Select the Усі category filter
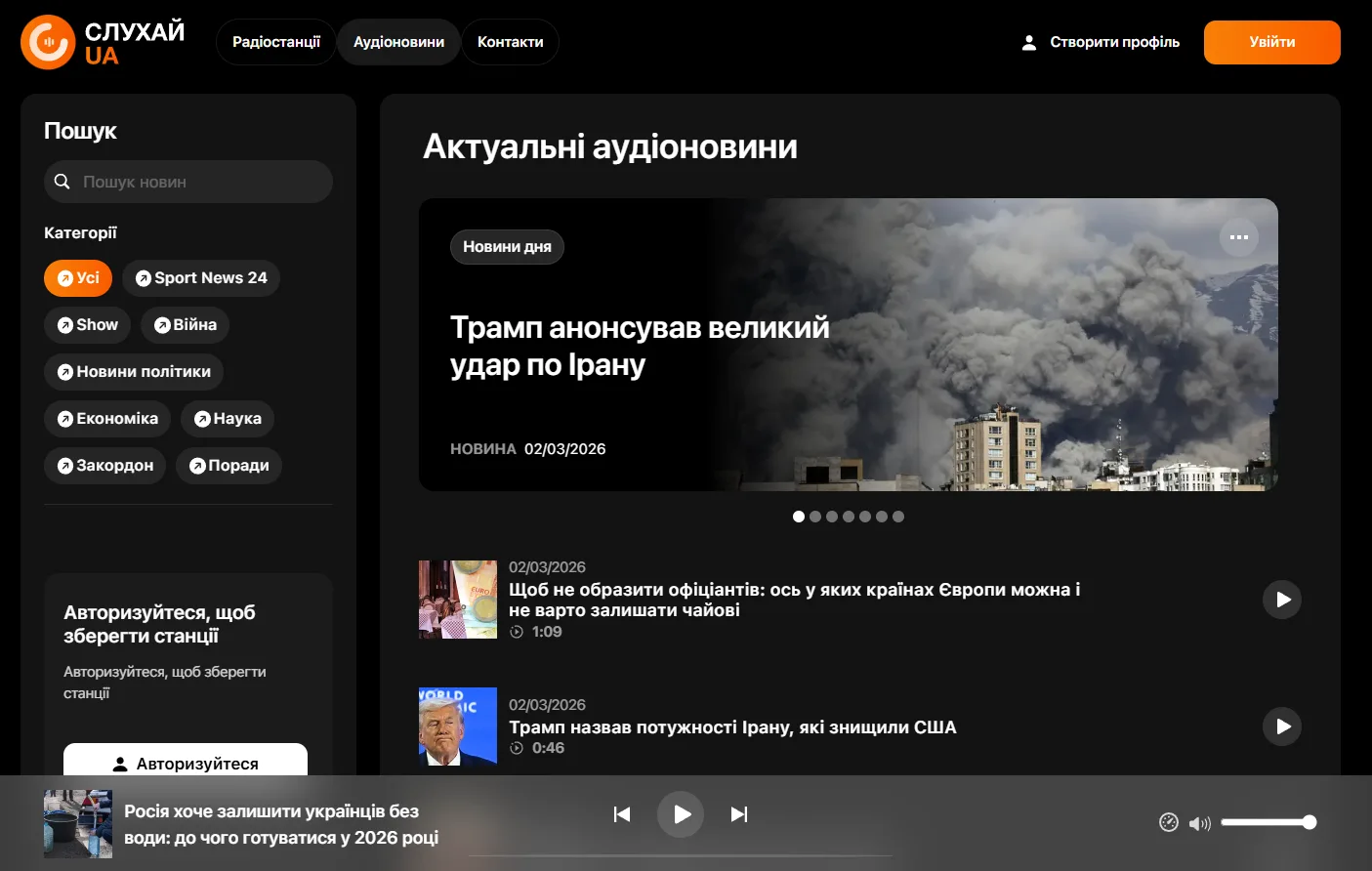Image resolution: width=1372 pixels, height=871 pixels. [78, 278]
